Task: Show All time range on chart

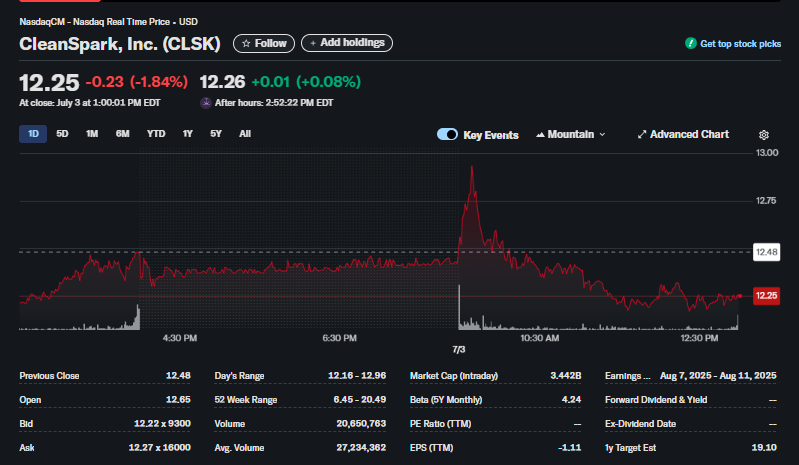Action: (x=245, y=134)
